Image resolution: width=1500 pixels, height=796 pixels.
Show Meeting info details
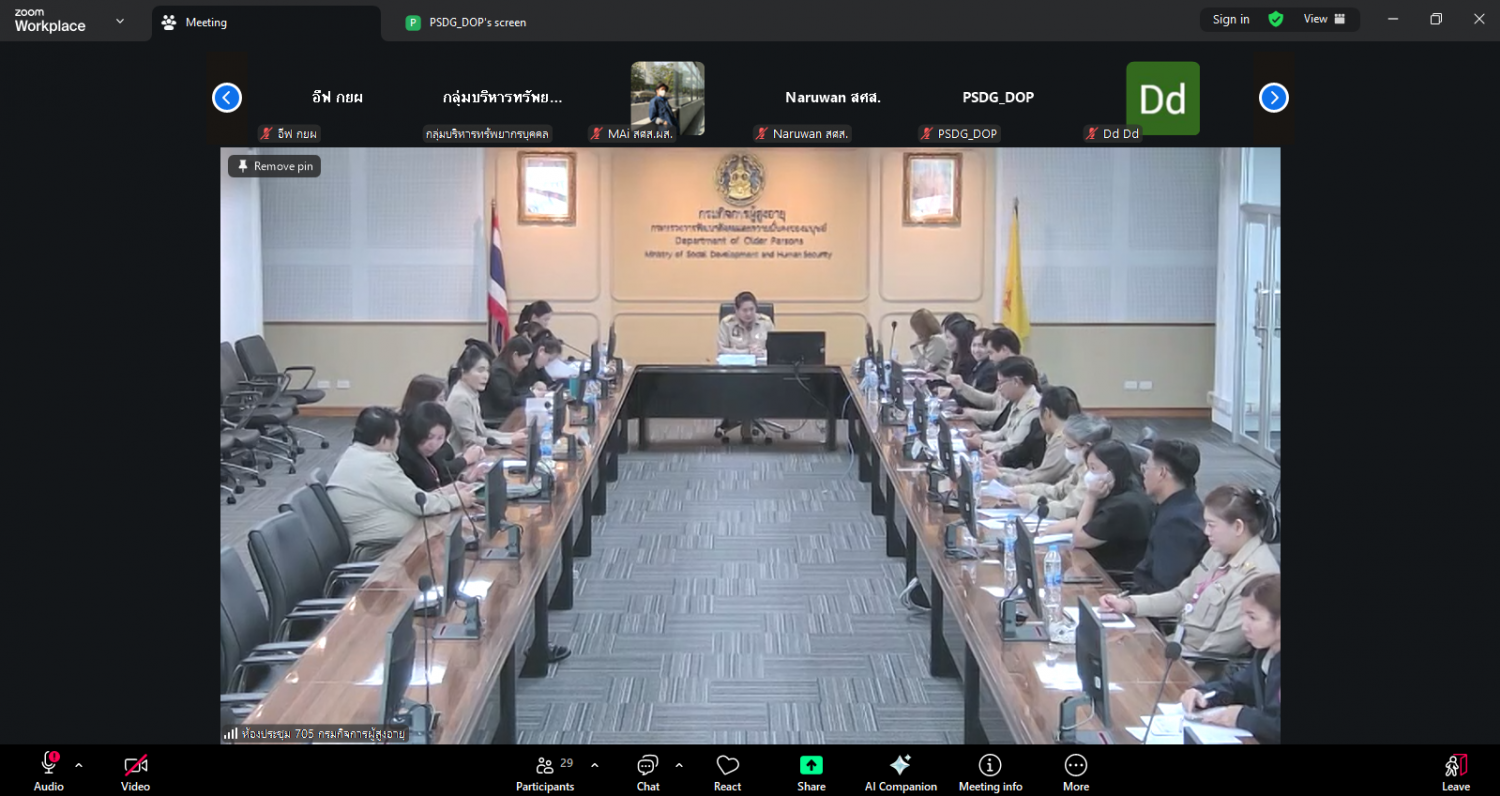990,770
